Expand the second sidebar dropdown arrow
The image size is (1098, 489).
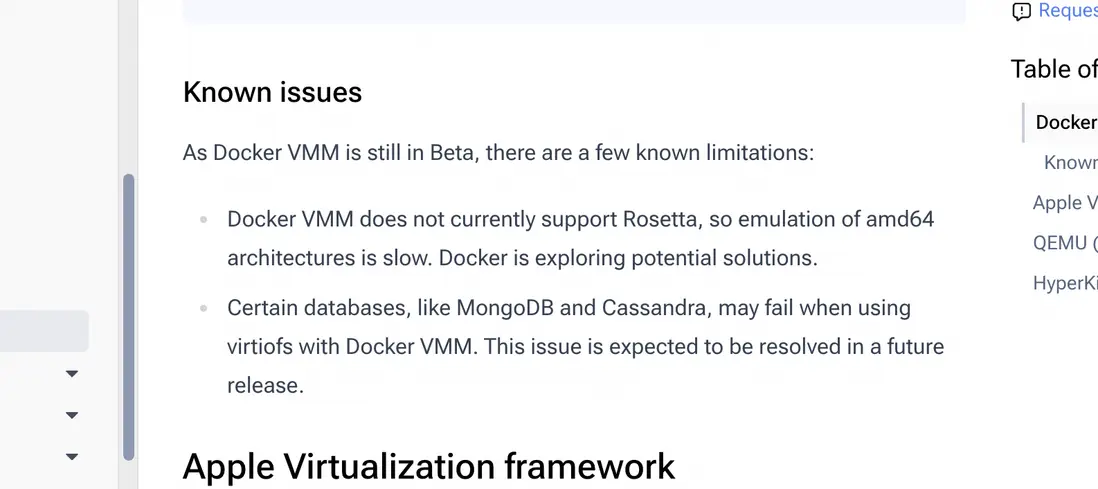tap(72, 415)
